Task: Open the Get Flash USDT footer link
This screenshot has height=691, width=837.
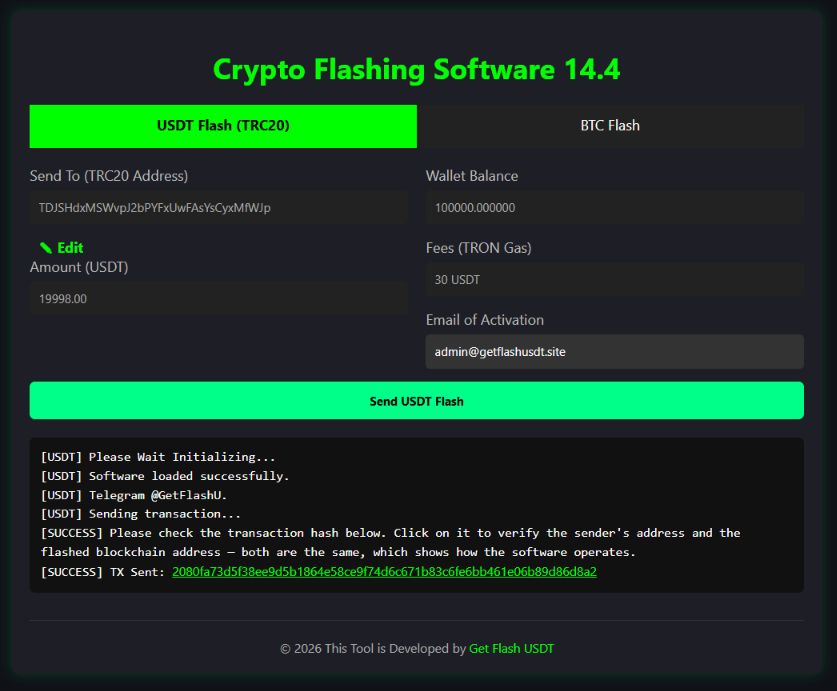Action: coord(511,649)
